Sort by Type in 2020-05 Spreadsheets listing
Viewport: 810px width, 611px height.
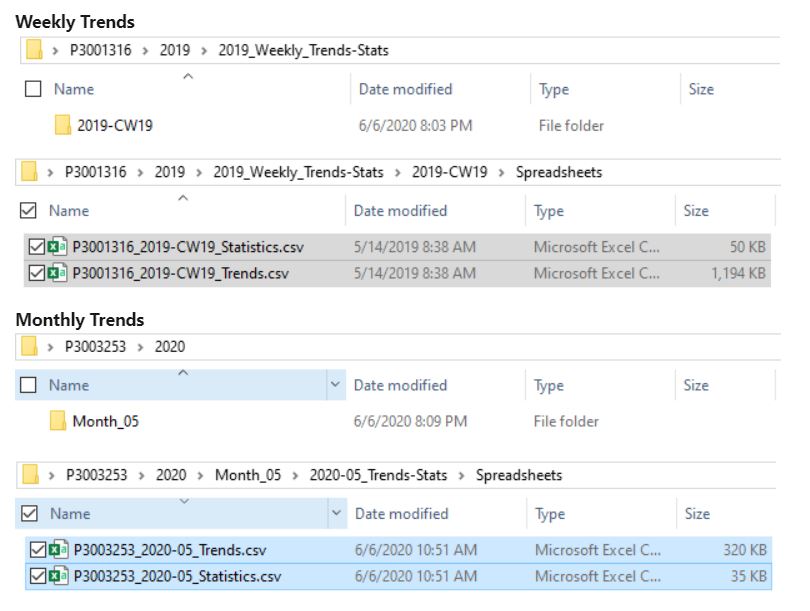(550, 514)
